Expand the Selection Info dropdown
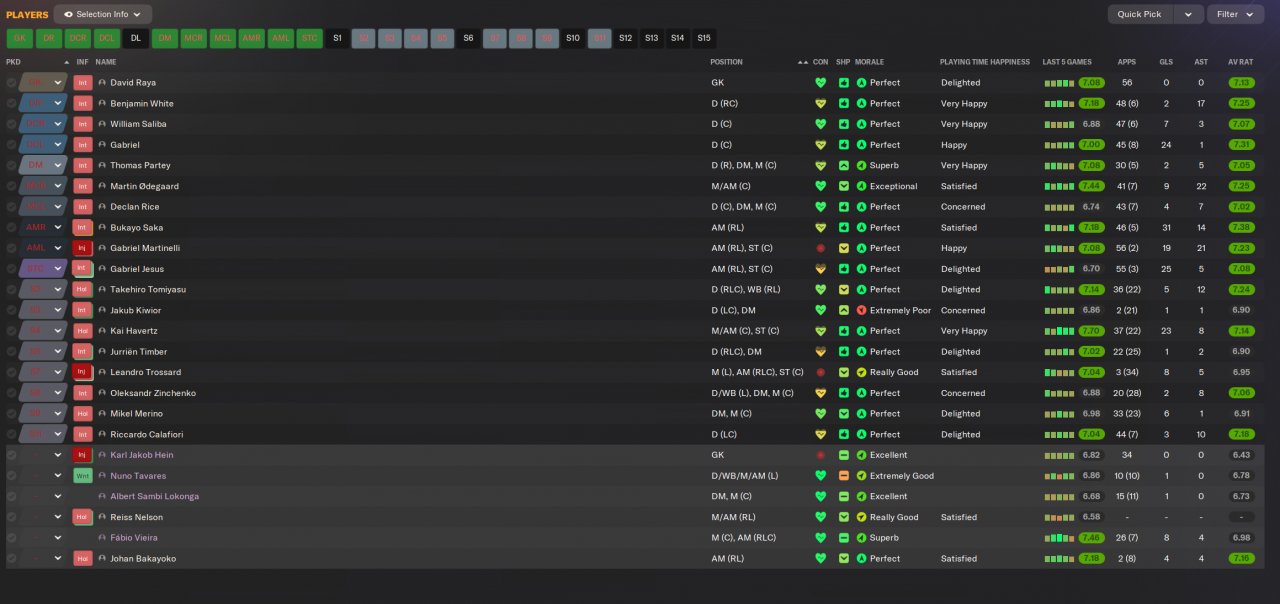 103,14
